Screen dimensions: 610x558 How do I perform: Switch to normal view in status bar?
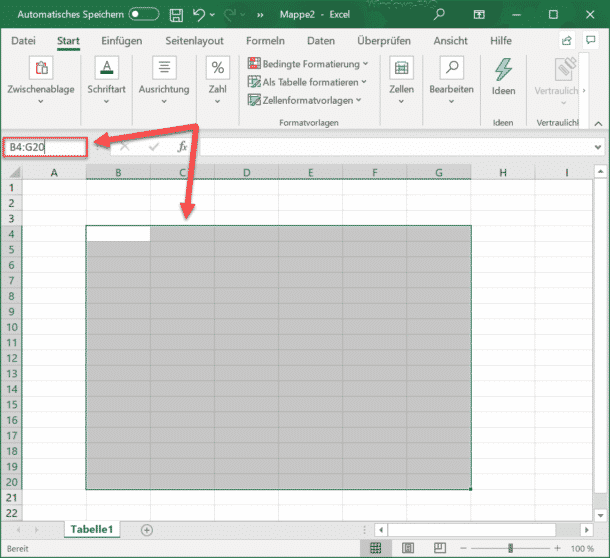click(375, 548)
